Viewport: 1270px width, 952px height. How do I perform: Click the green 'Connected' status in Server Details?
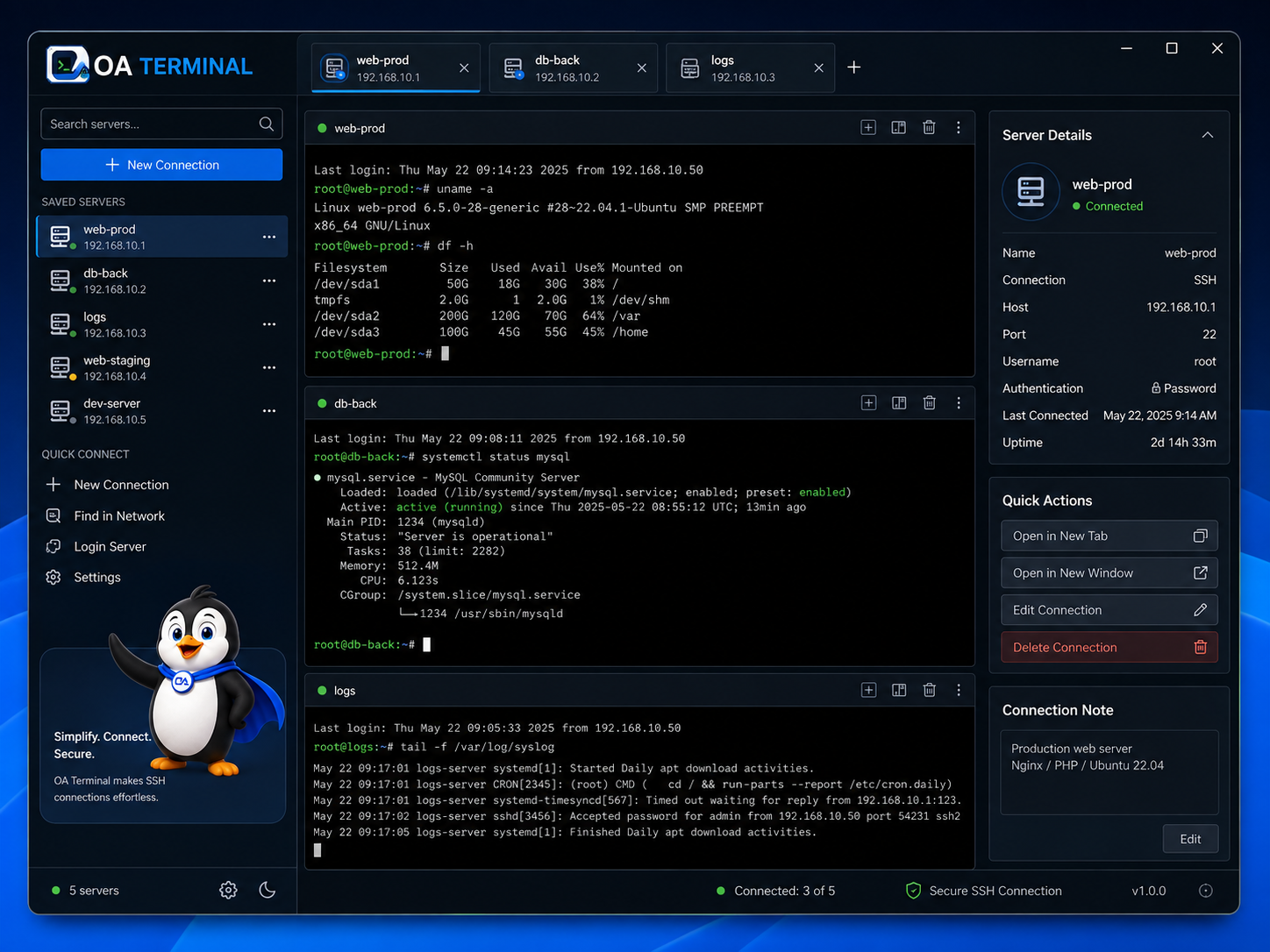pos(1108,206)
